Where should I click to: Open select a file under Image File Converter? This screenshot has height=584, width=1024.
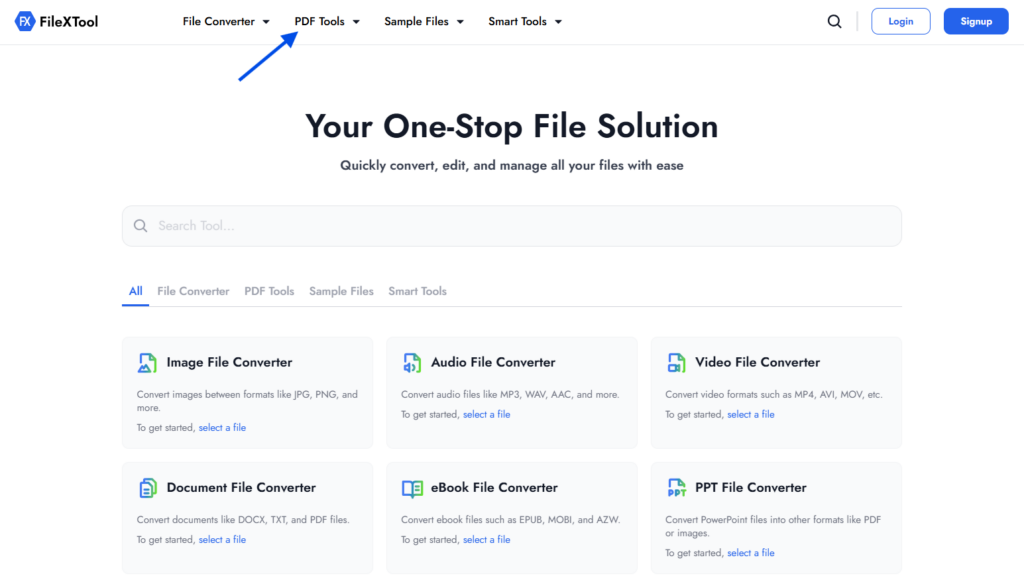[x=222, y=427]
